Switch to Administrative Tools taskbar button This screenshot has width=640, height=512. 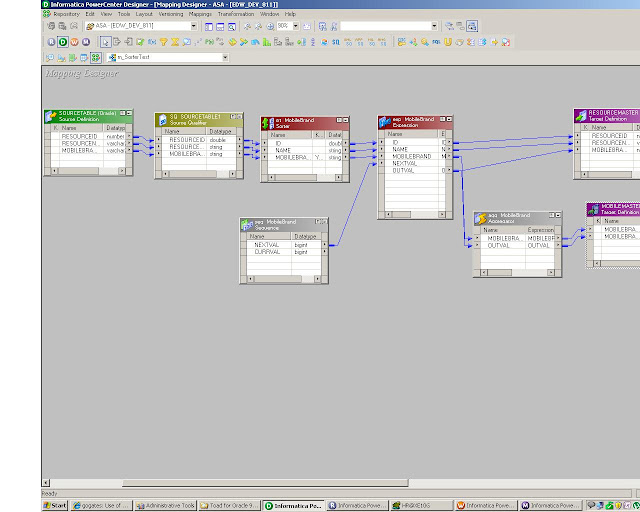[165, 505]
